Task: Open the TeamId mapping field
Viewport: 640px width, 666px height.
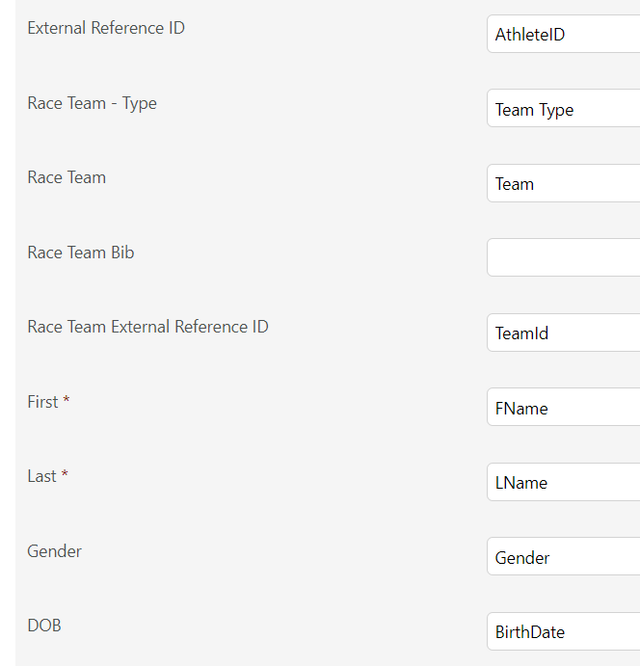Action: coord(564,333)
